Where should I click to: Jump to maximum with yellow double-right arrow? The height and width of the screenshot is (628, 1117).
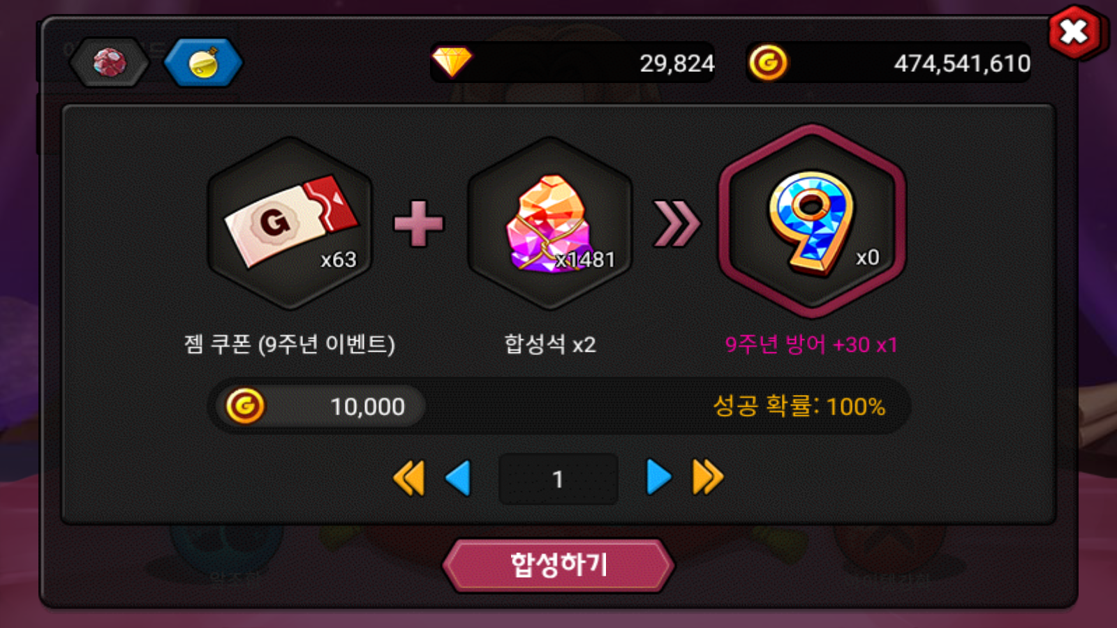click(708, 477)
